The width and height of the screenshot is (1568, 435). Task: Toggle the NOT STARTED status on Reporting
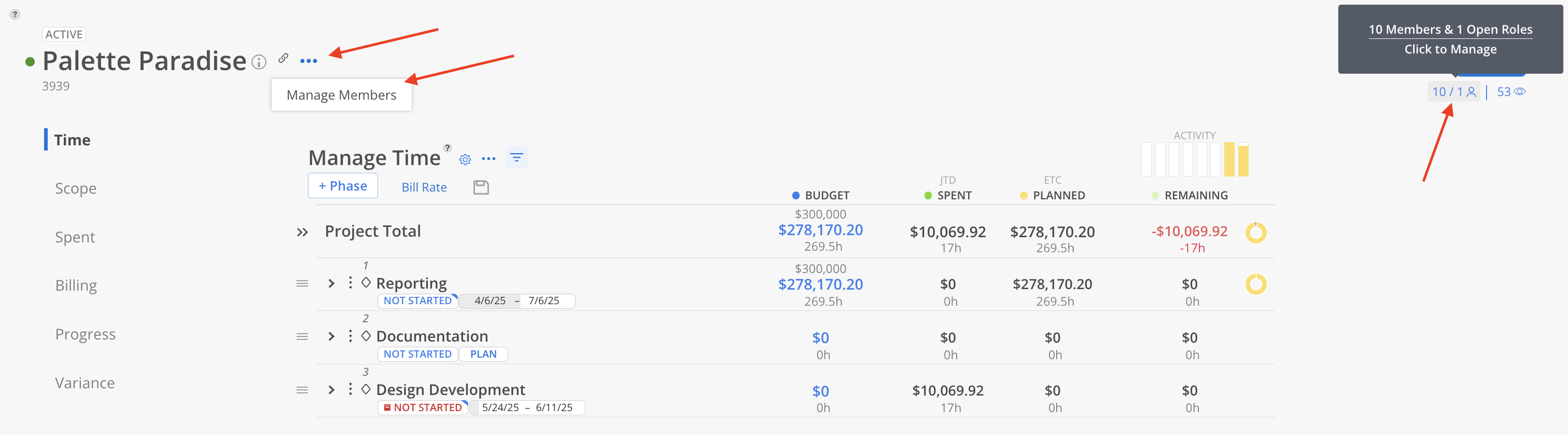417,301
